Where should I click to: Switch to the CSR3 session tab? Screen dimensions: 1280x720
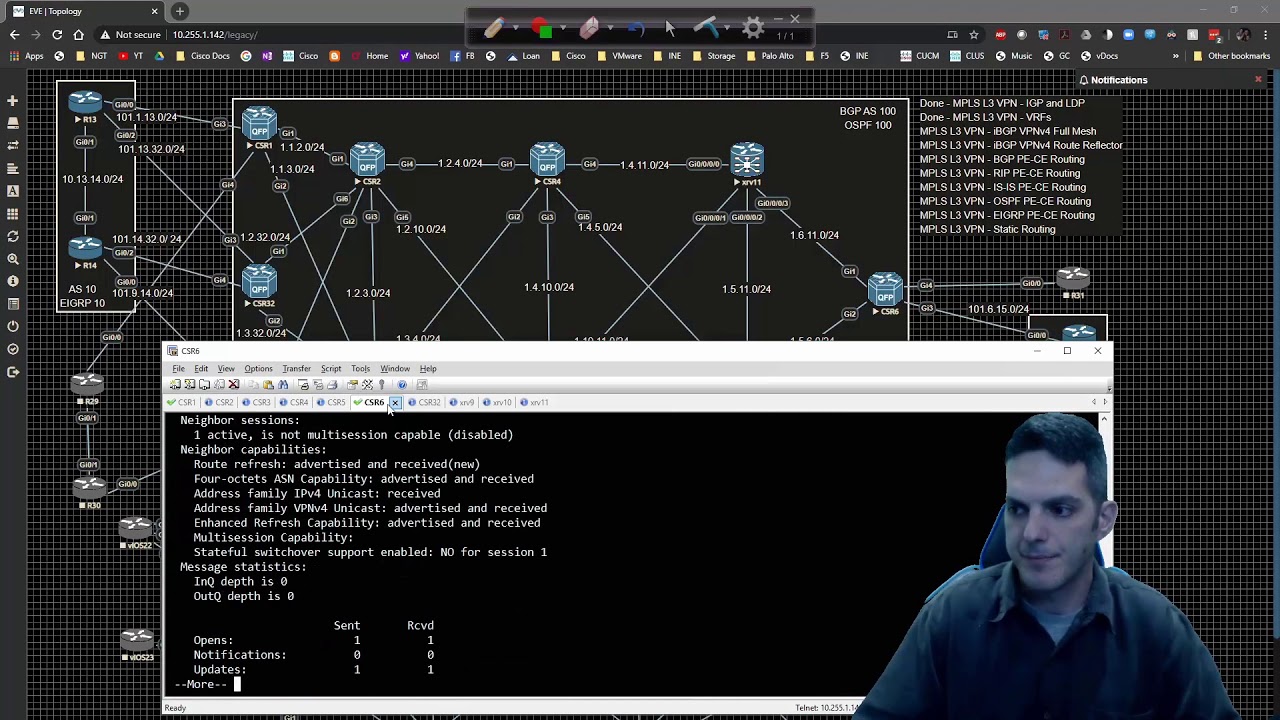pyautogui.click(x=256, y=402)
